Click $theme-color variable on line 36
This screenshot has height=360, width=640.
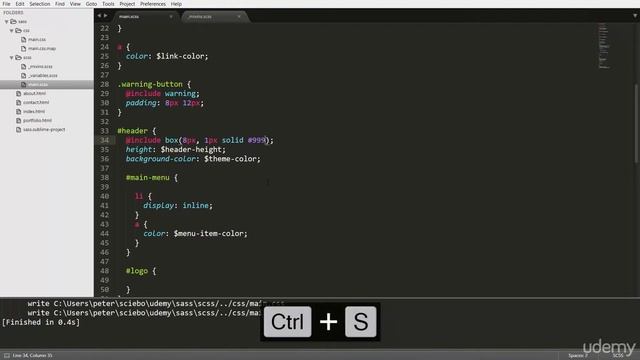coord(230,159)
